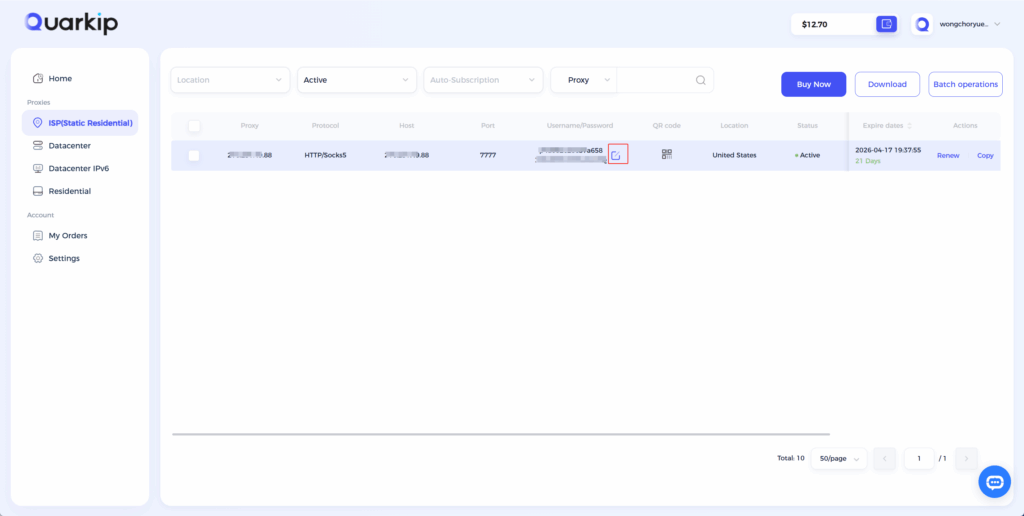
Task: Open the Auto-Subscription dropdown
Action: coord(483,80)
